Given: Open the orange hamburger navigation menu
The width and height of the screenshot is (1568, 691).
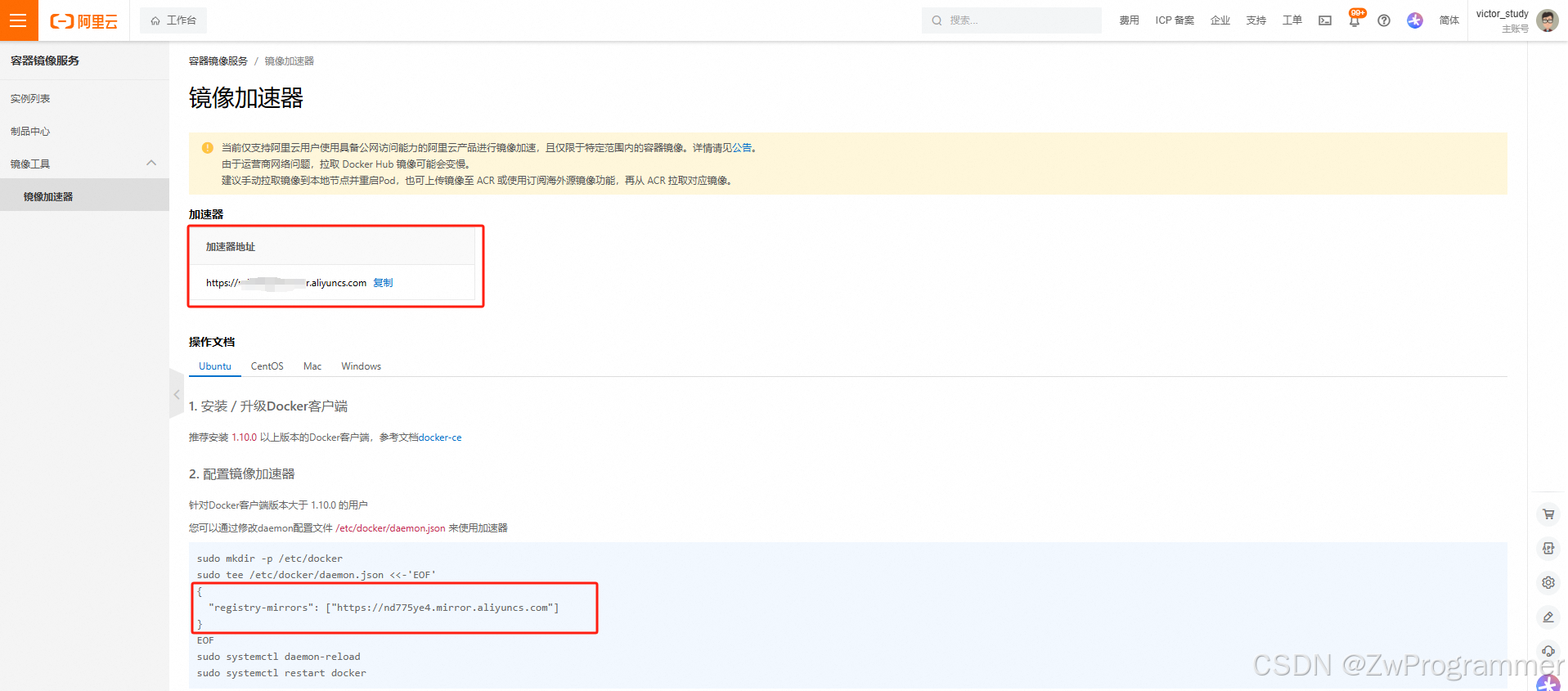Looking at the screenshot, I should click(x=19, y=20).
